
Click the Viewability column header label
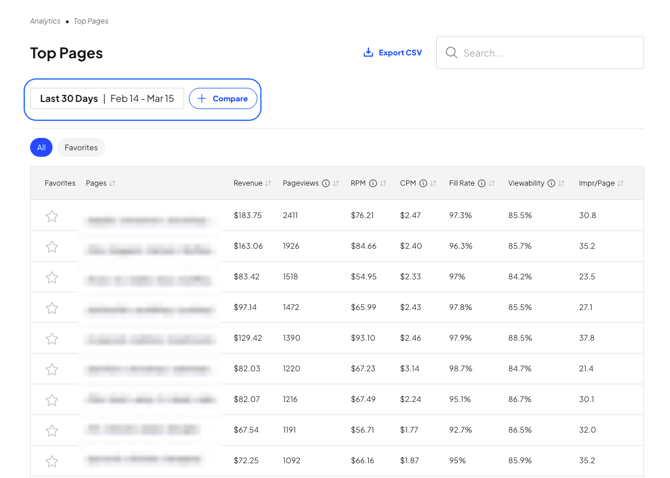tap(526, 183)
